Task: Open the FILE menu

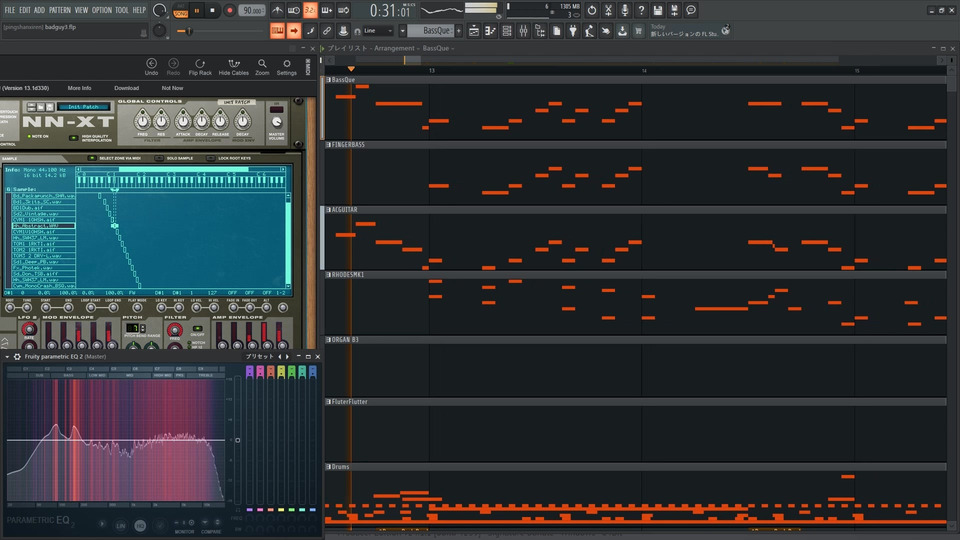Action: (x=9, y=10)
